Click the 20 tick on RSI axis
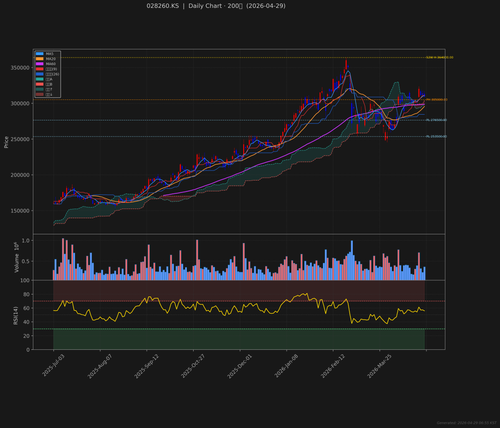The image size is (500, 428). [x=26, y=336]
